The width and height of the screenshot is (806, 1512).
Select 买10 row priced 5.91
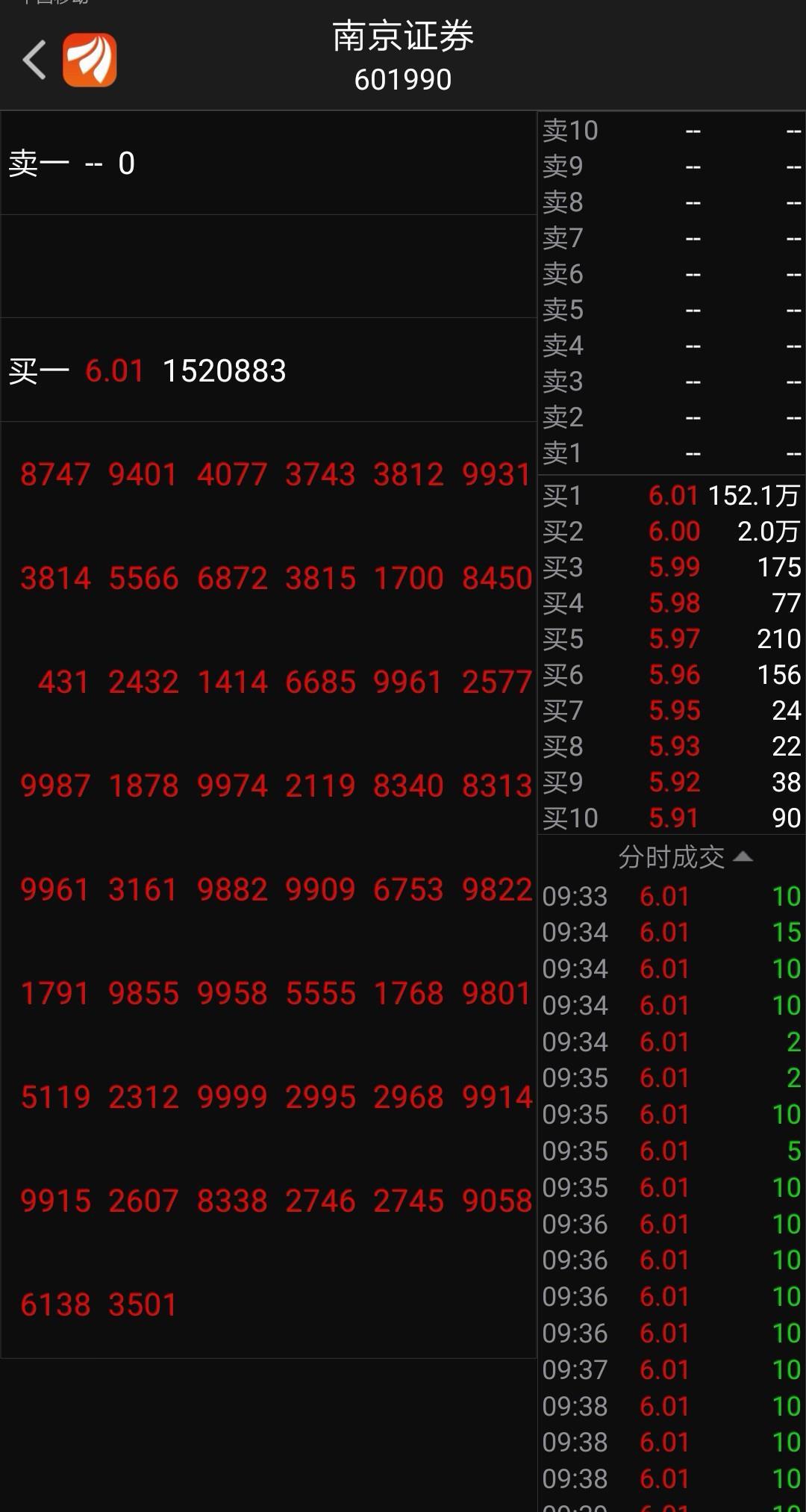pyautogui.click(x=672, y=818)
